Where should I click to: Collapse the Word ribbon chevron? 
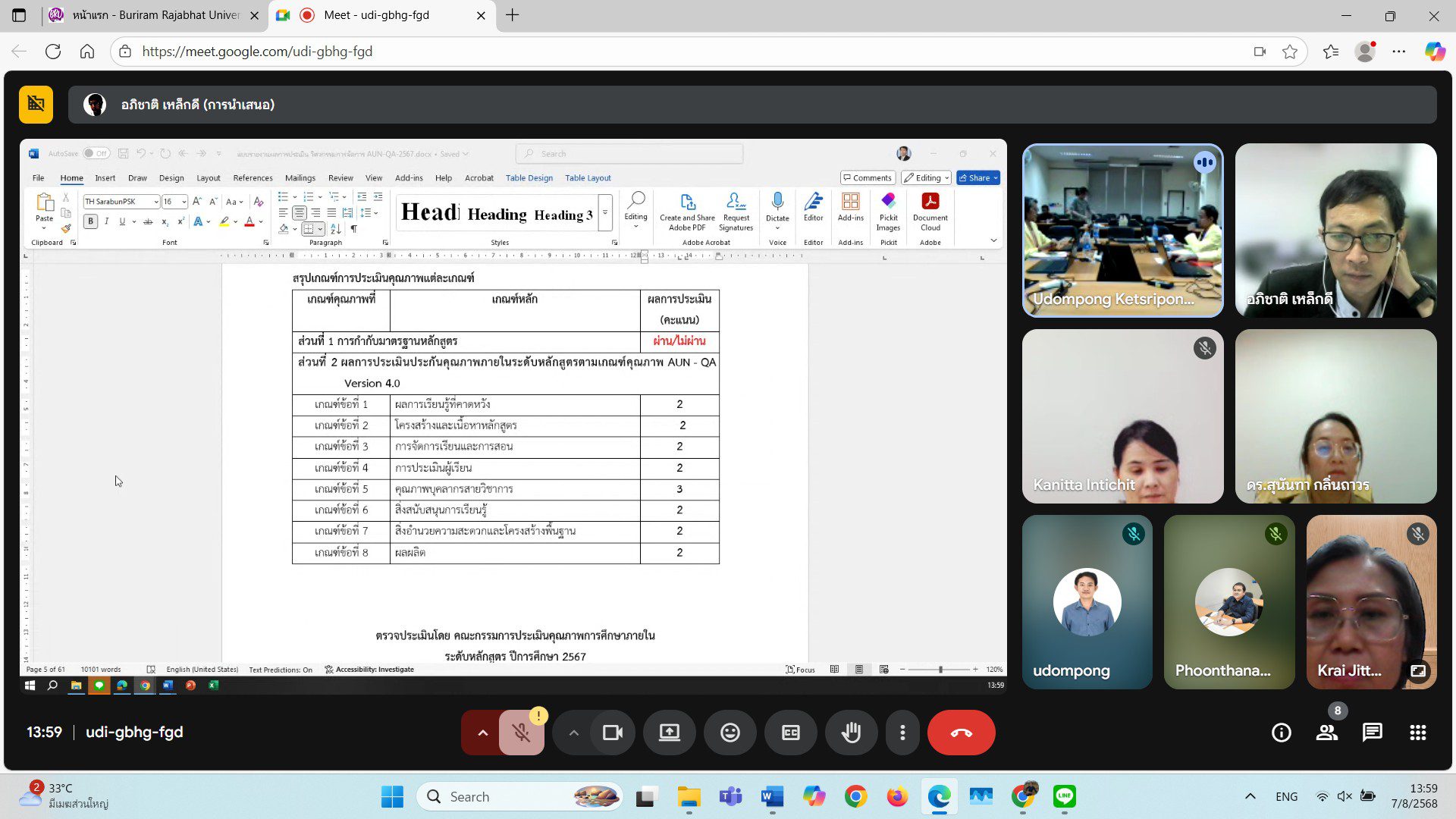coord(993,240)
